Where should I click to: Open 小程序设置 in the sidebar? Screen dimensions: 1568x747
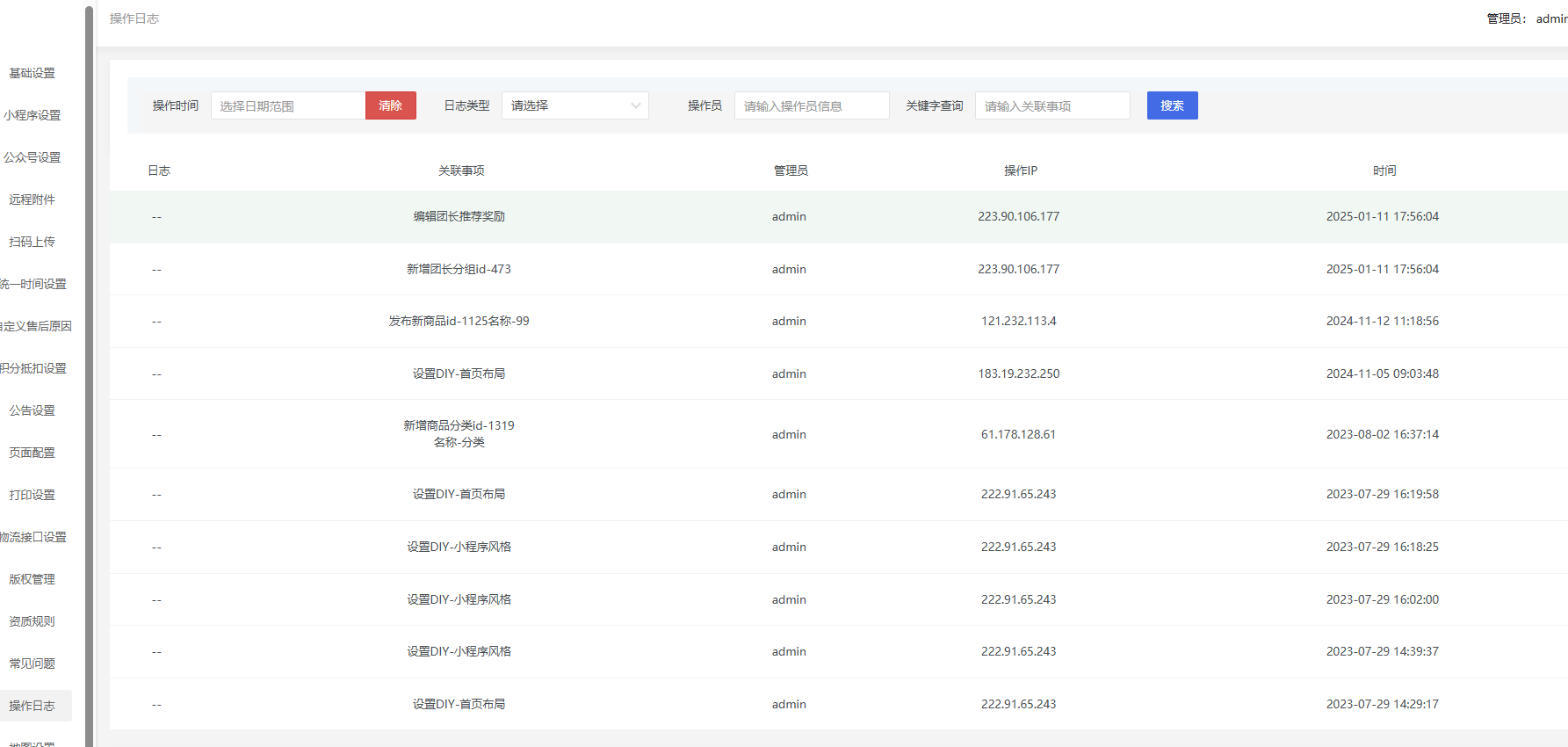[33, 115]
